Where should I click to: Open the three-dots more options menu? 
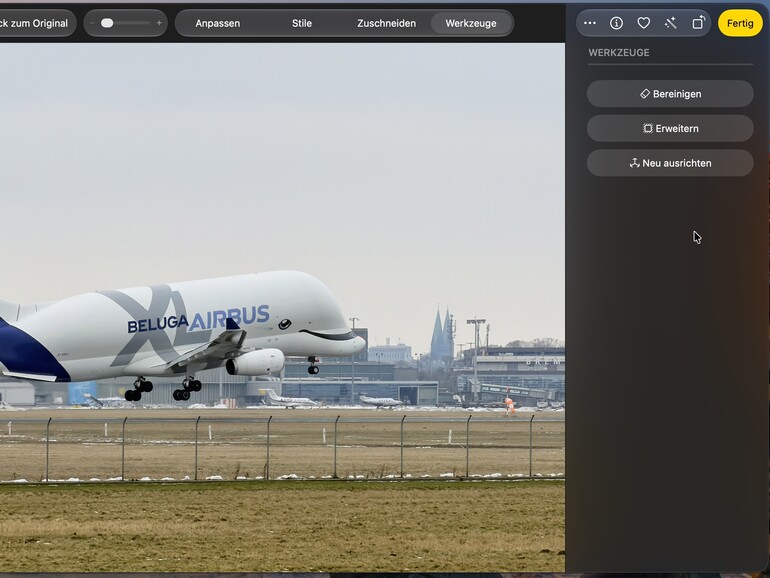pos(590,23)
